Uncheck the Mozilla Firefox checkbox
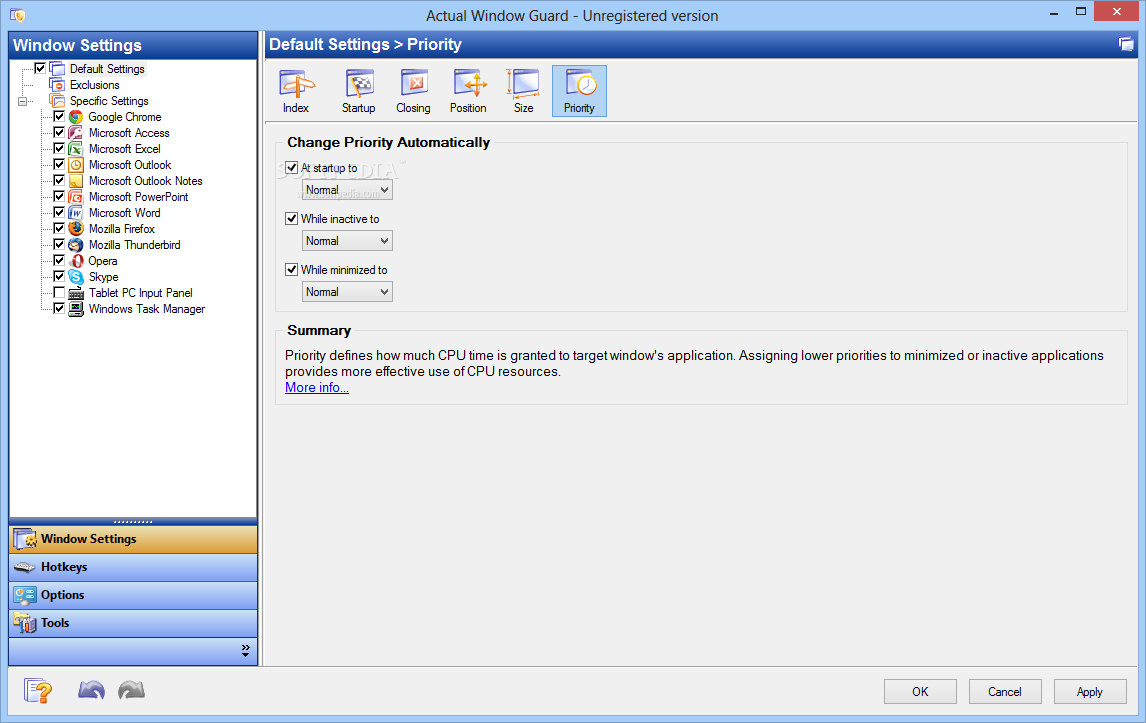The height and width of the screenshot is (723, 1146). point(59,228)
